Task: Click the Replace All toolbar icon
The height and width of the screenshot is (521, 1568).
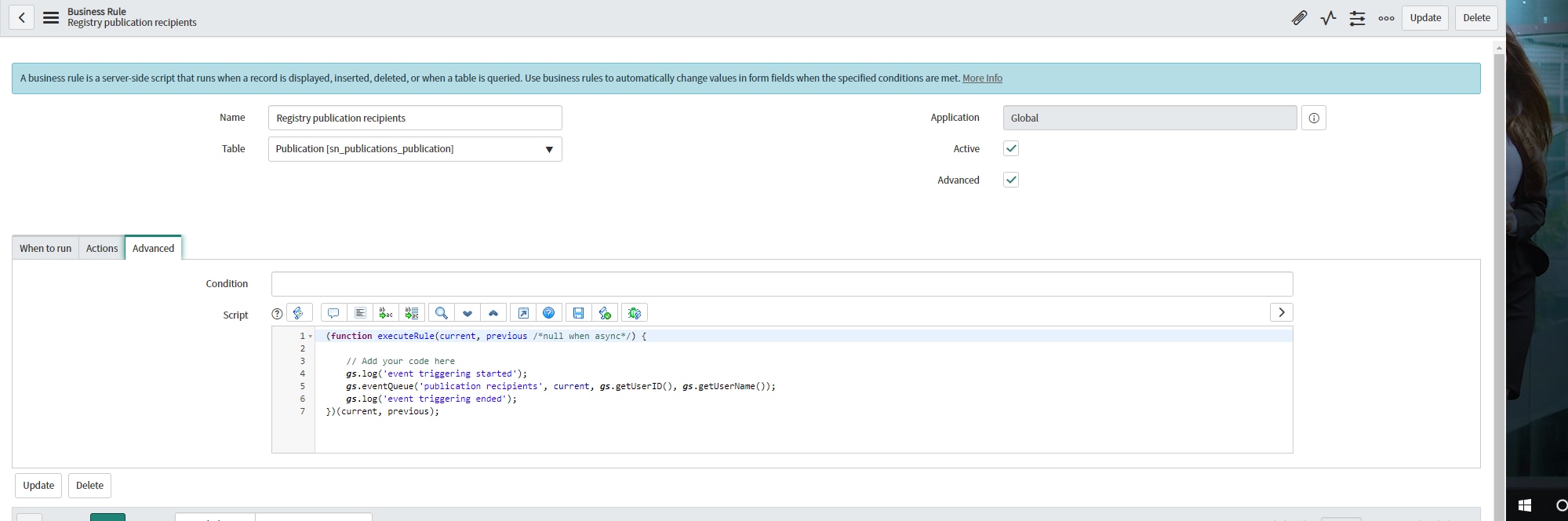Action: 412,313
